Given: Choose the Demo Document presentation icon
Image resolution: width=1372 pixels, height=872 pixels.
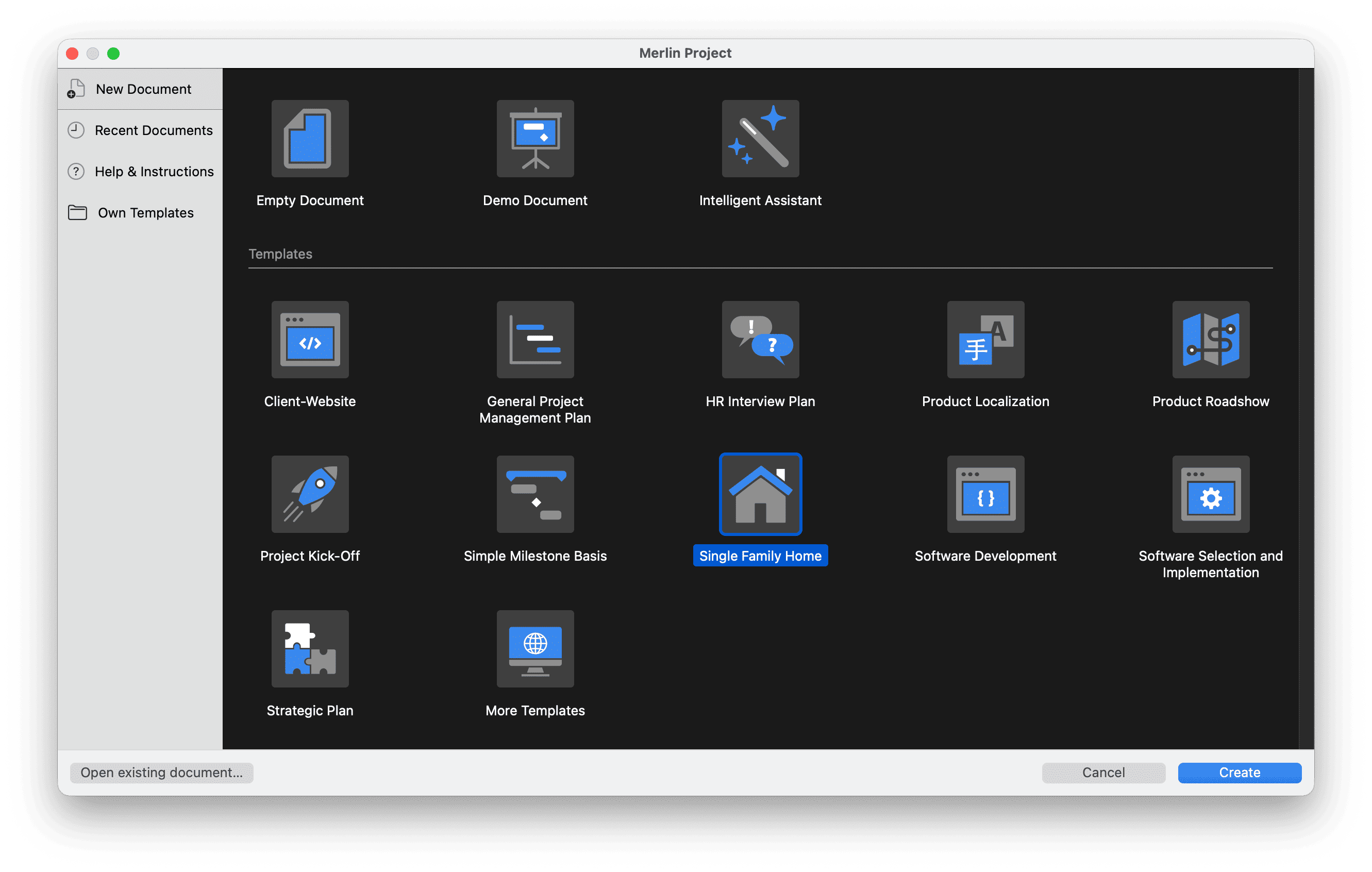Looking at the screenshot, I should 535,139.
